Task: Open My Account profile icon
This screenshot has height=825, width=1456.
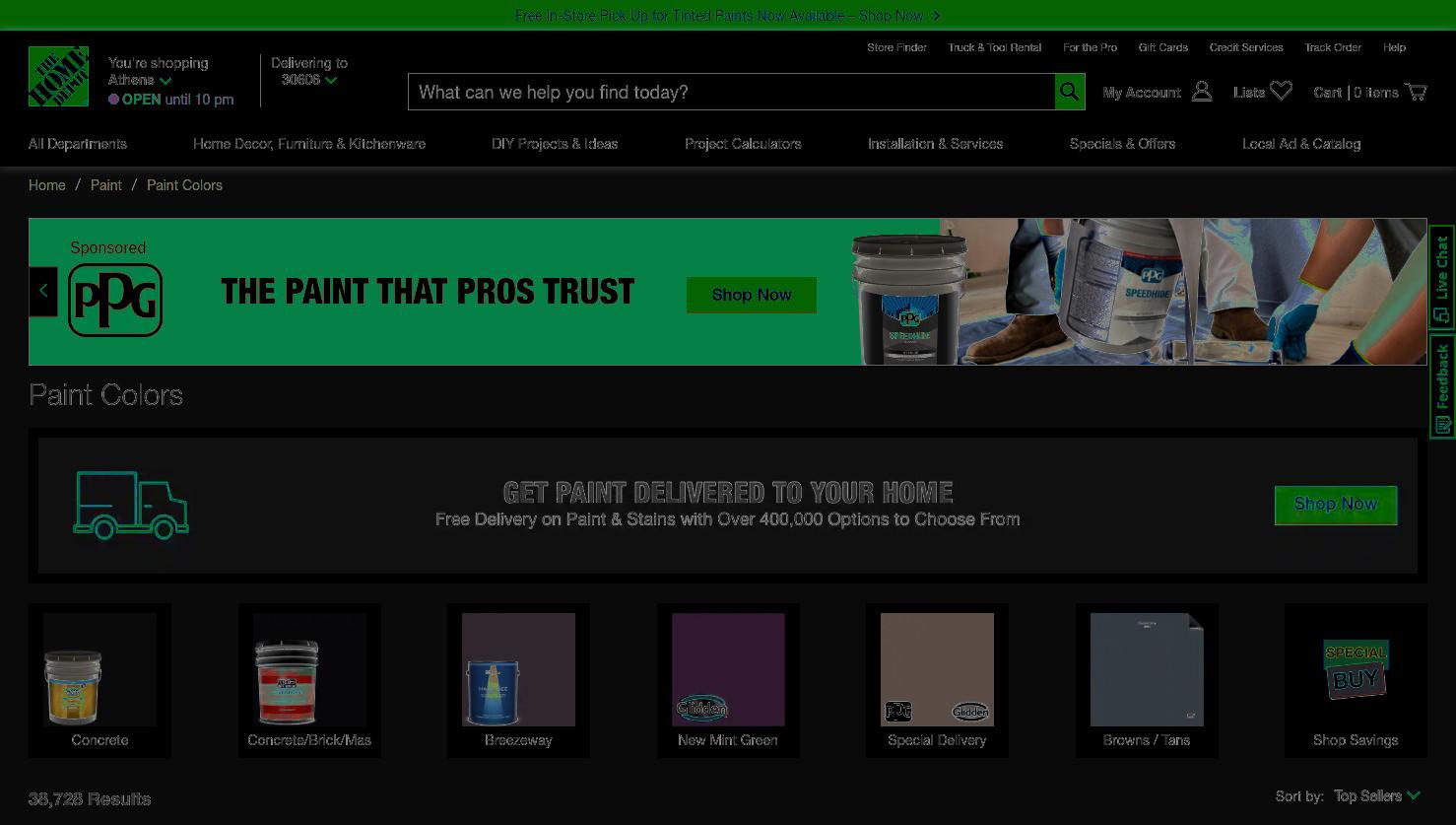Action: coord(1202,92)
